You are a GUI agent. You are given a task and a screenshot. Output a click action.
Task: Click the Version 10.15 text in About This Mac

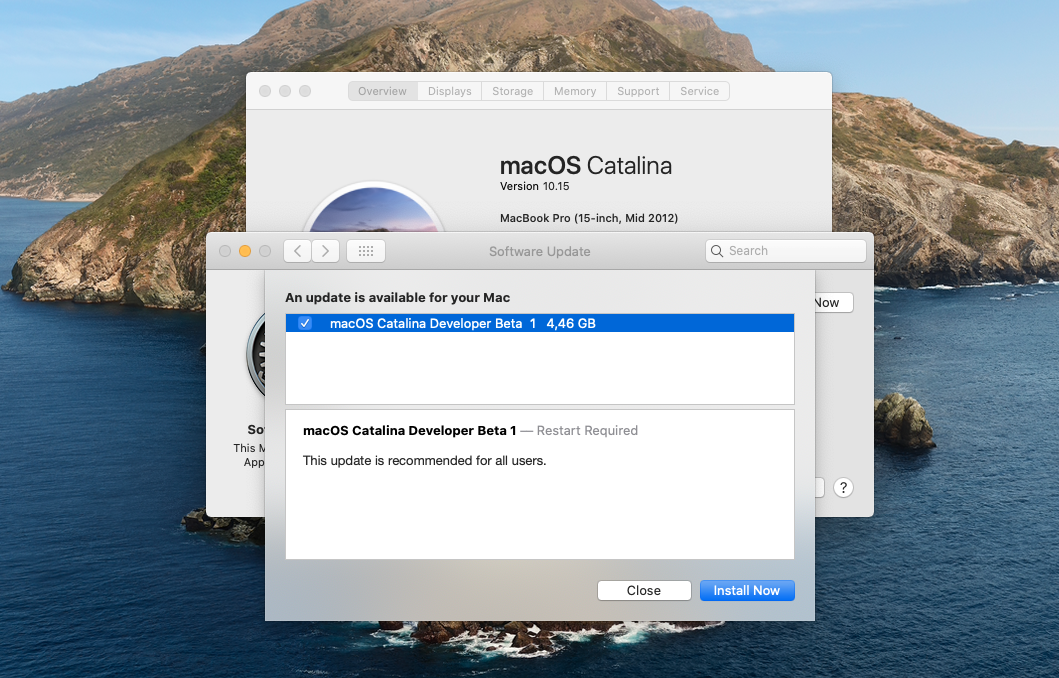click(534, 186)
